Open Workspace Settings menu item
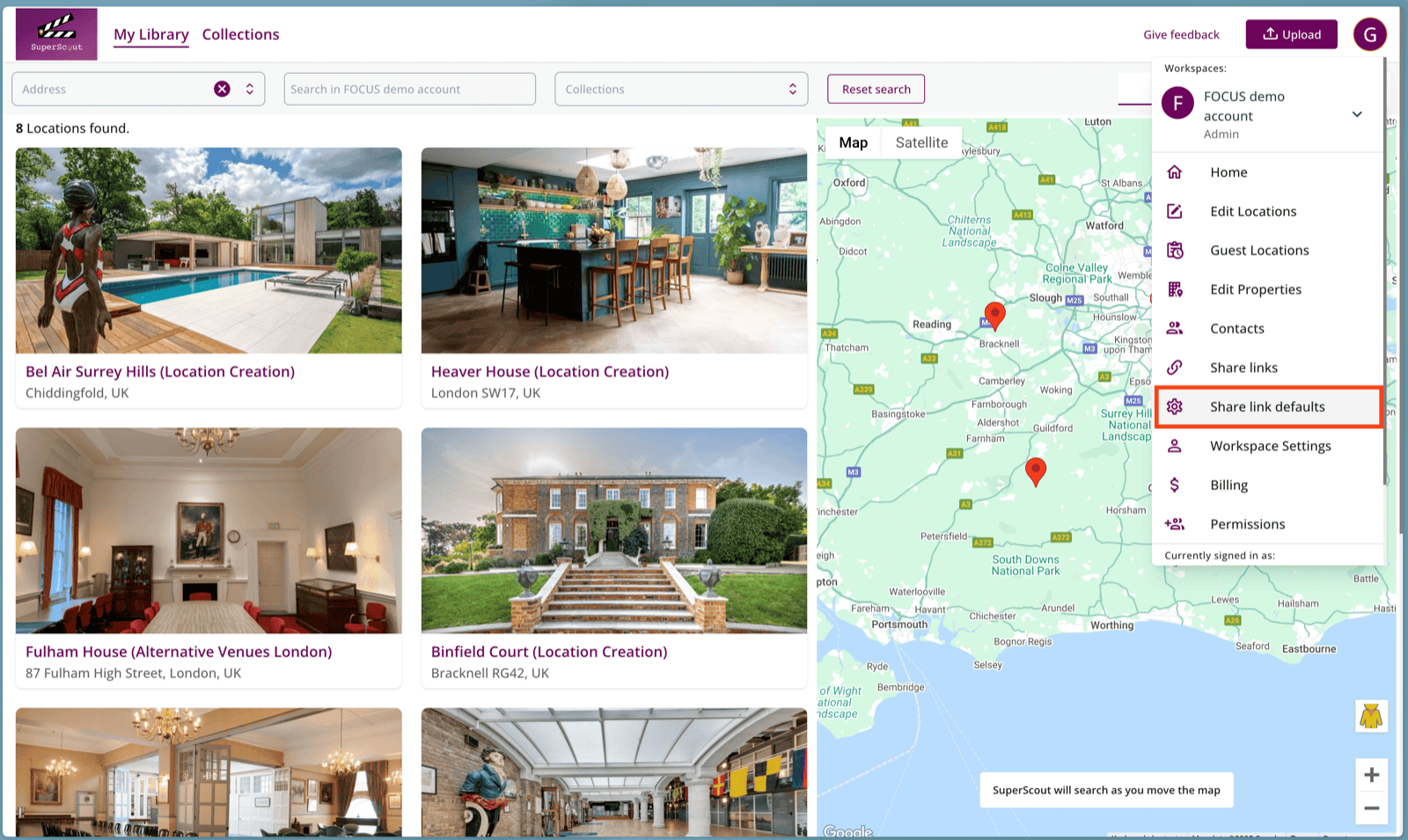The width and height of the screenshot is (1408, 840). point(1268,446)
